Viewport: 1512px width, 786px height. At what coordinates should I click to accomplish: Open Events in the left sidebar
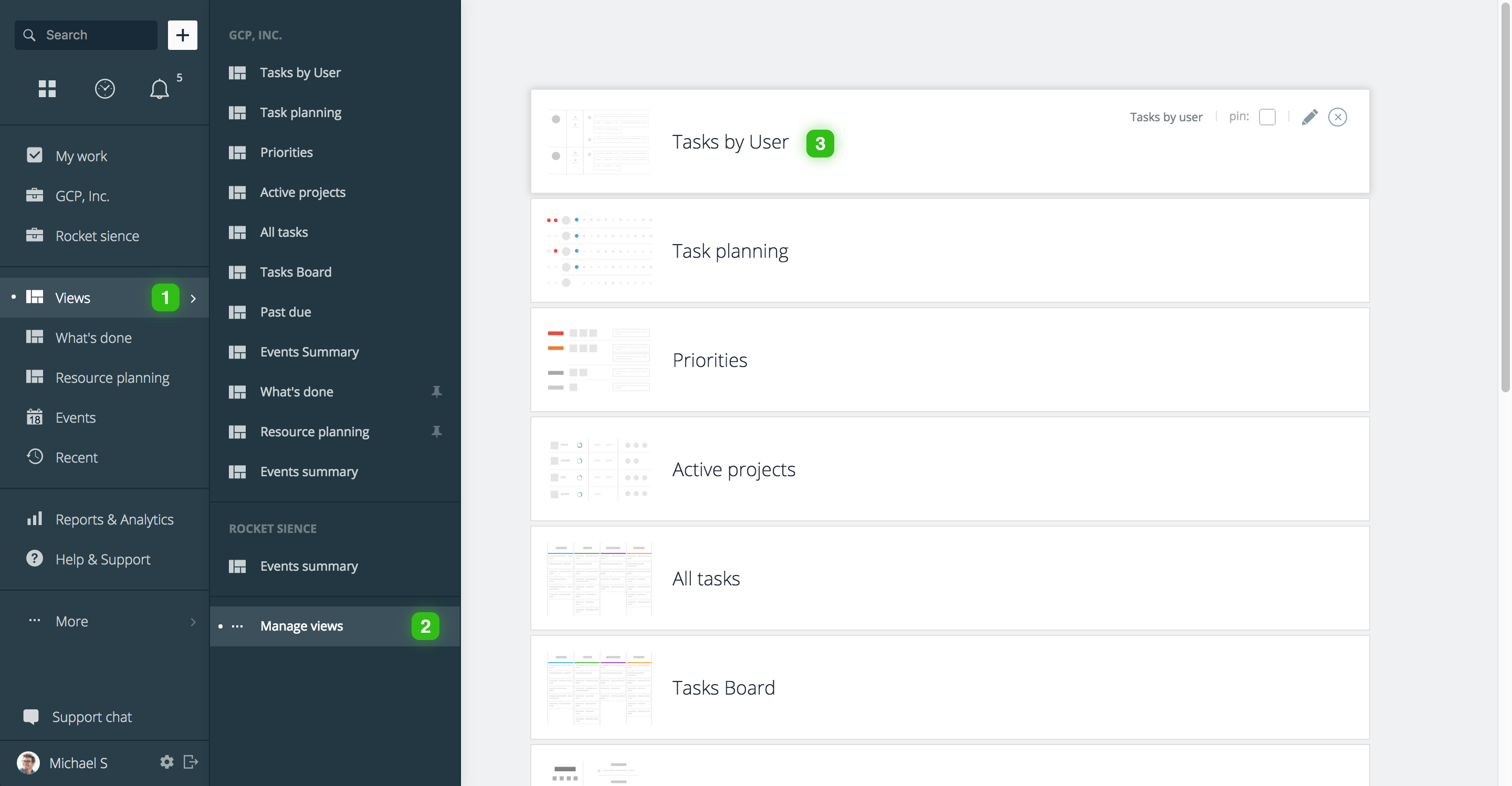(104, 417)
